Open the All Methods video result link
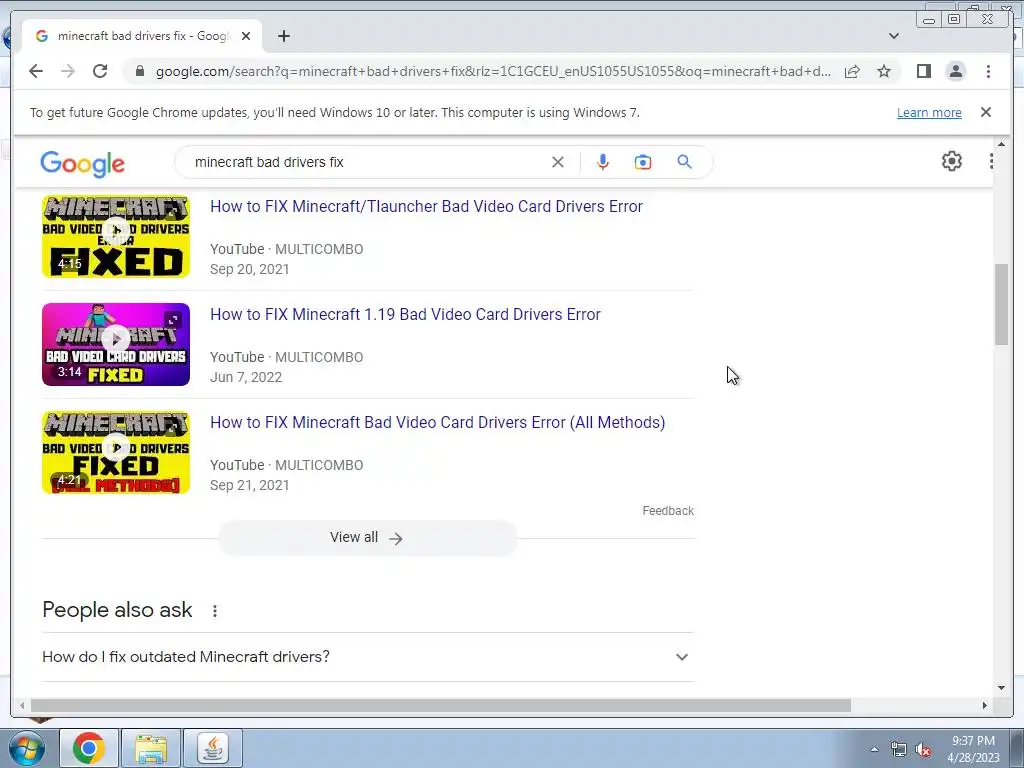Image resolution: width=1024 pixels, height=768 pixels. [x=438, y=423]
